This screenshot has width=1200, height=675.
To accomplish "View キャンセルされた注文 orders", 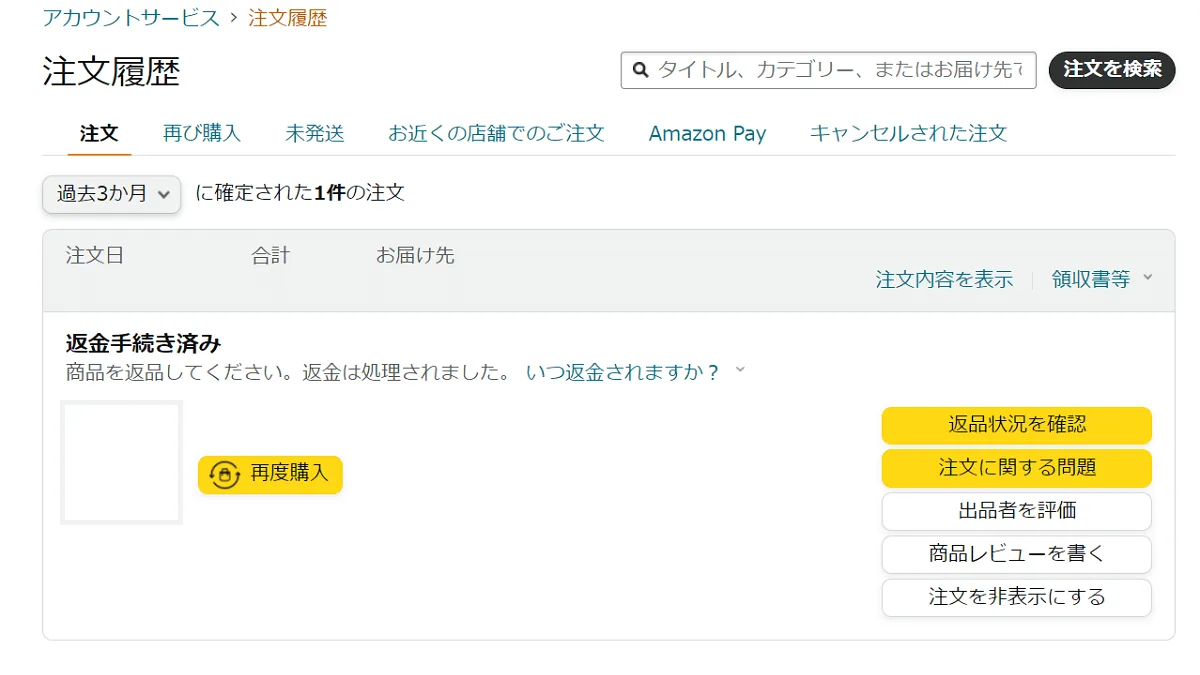I will [906, 133].
